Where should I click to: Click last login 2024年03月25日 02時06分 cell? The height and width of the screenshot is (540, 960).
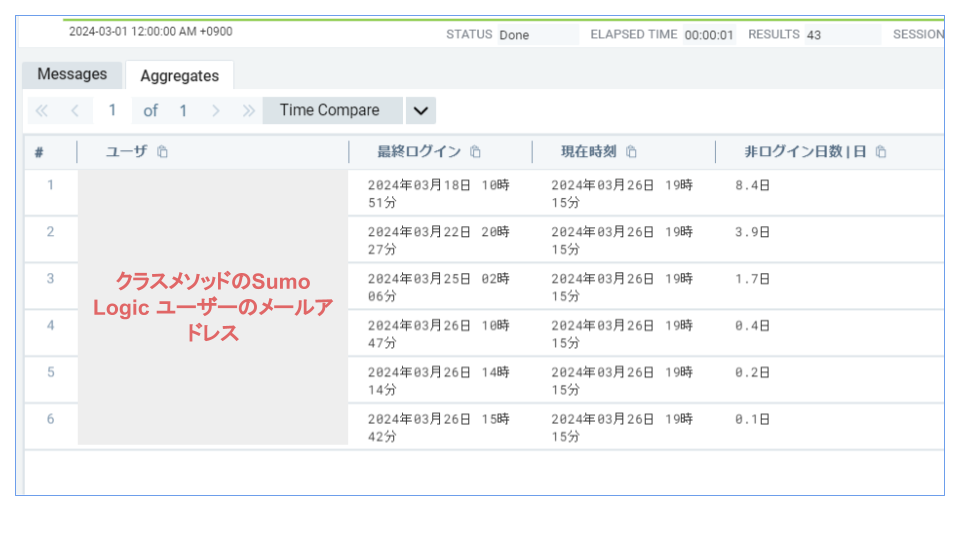pyautogui.click(x=438, y=287)
